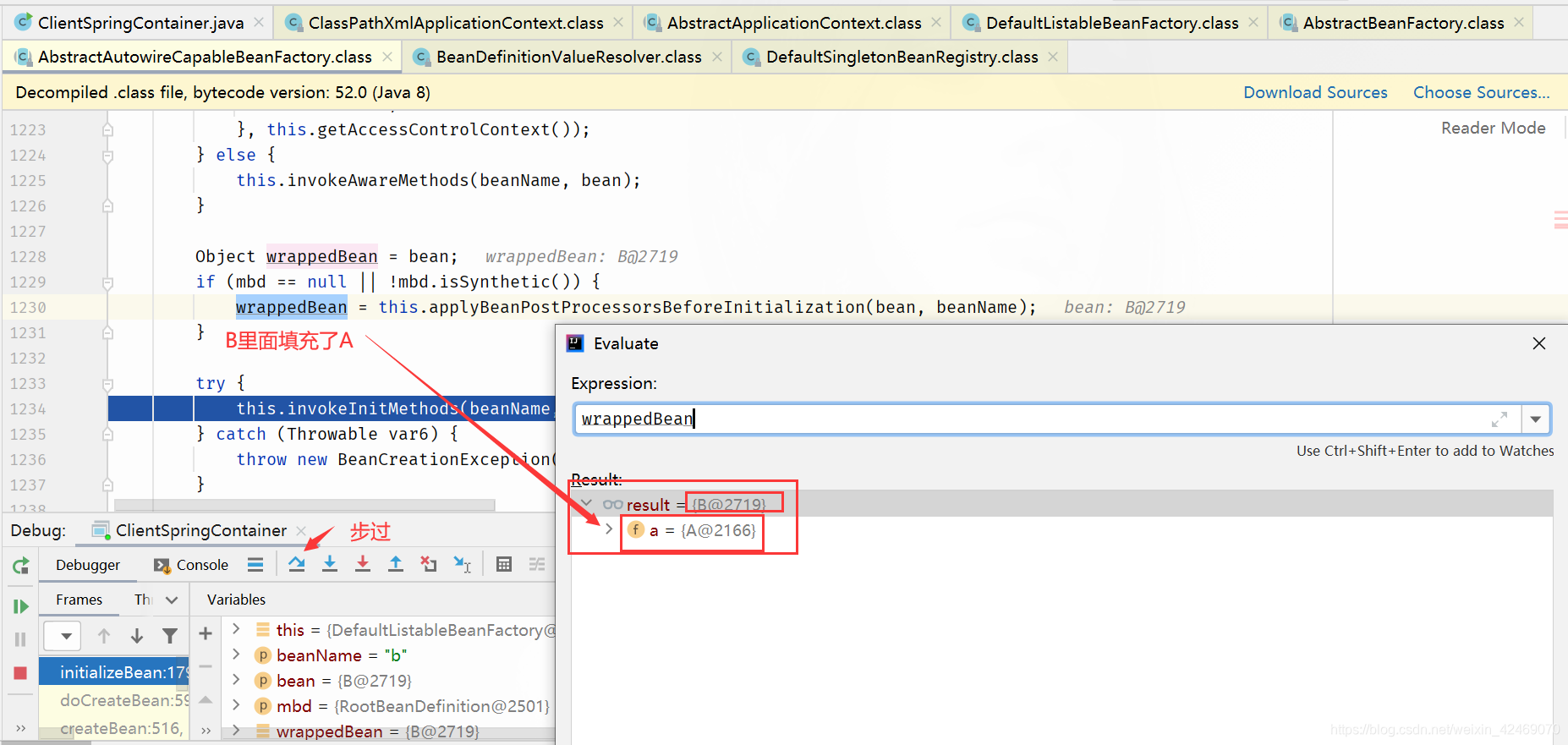Click the Force Step Into red arrow icon
The height and width of the screenshot is (745, 1568).
[363, 564]
